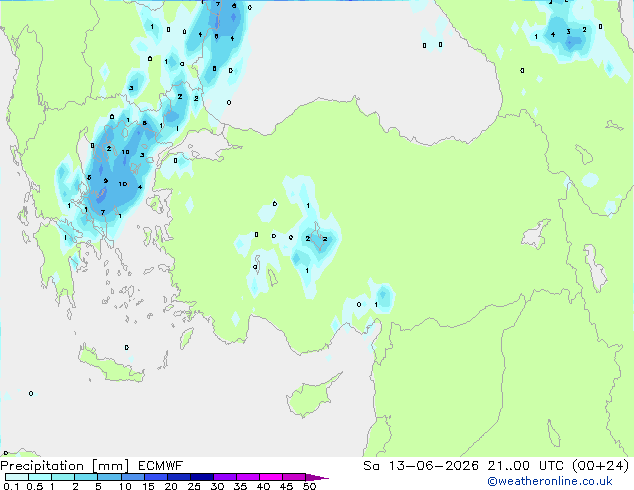Click the island of Crete on the map
The width and height of the screenshot is (634, 490).
111,366
